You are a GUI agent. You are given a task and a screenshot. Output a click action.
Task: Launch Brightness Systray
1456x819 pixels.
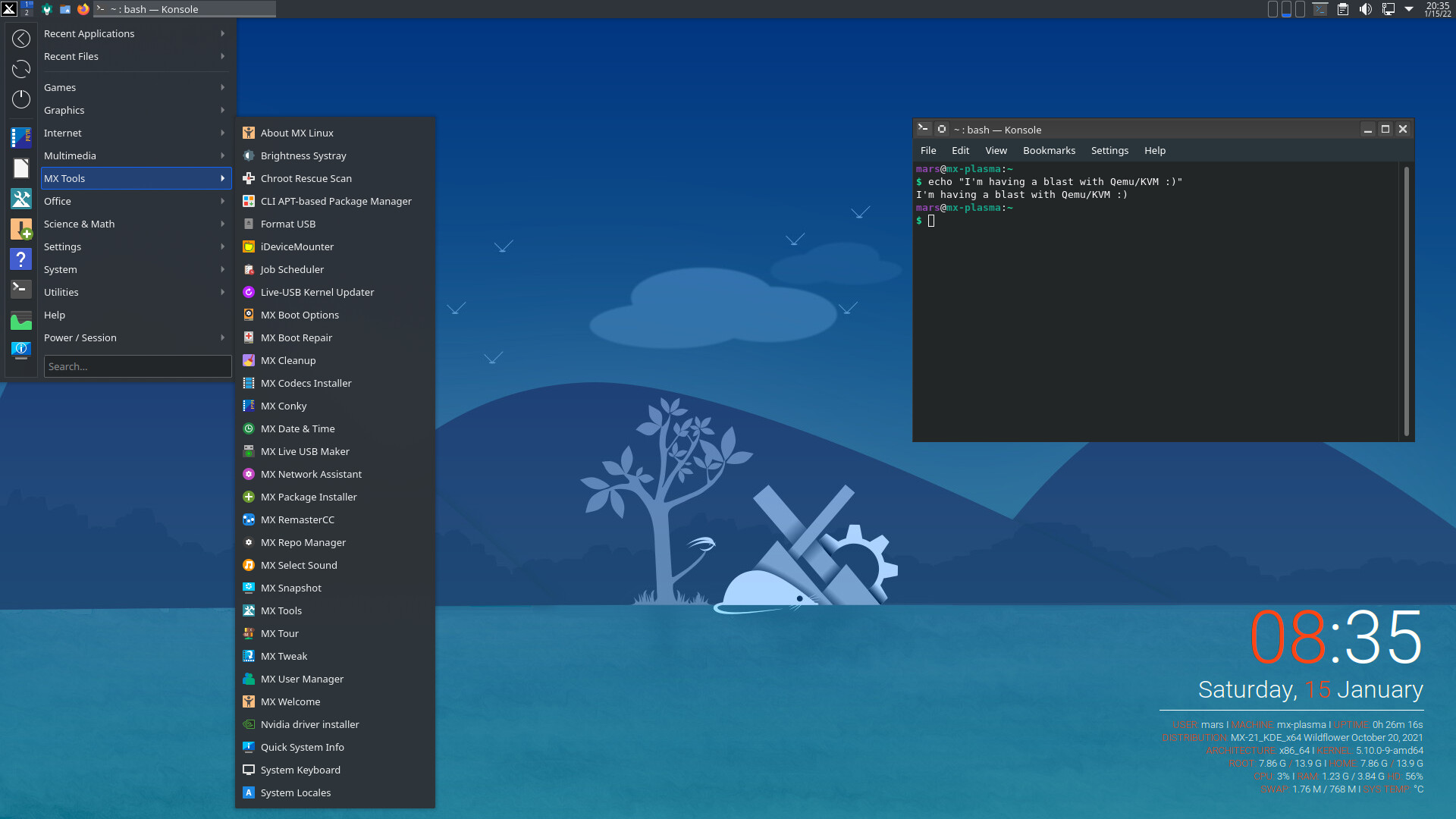pyautogui.click(x=334, y=155)
